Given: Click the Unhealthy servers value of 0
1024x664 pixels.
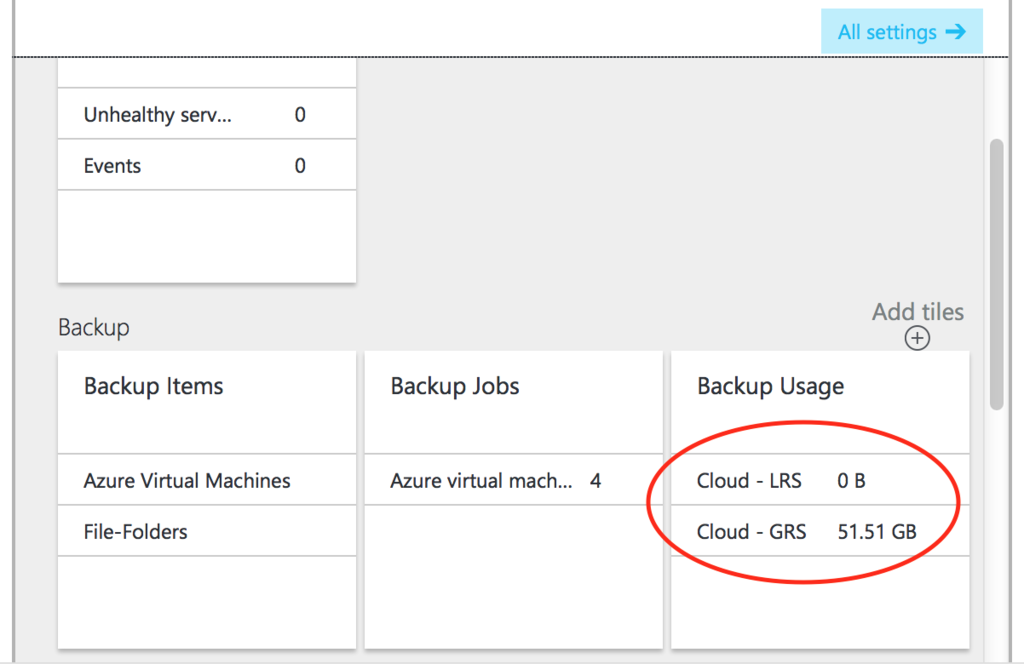Looking at the screenshot, I should (x=300, y=115).
